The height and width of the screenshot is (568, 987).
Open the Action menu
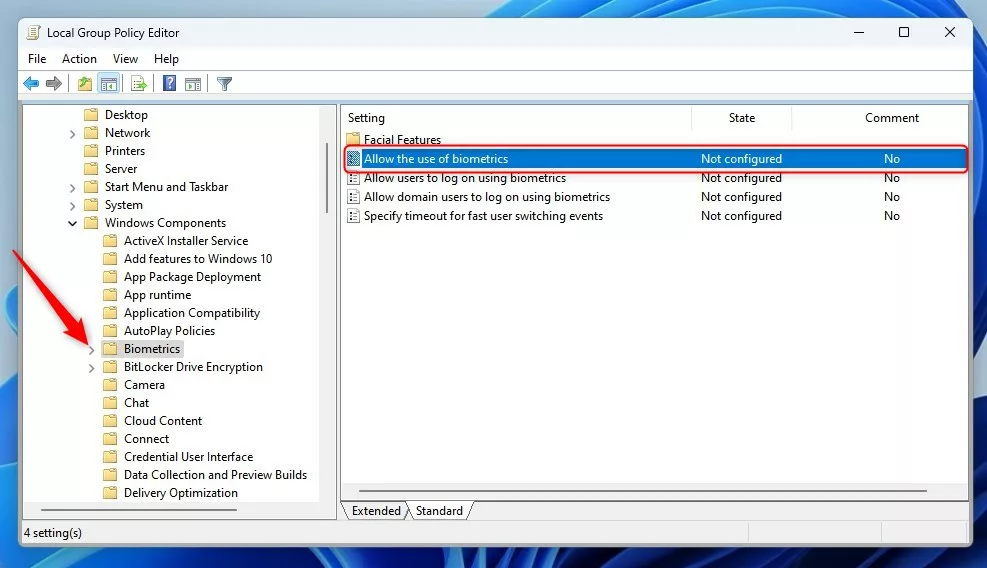click(x=79, y=59)
